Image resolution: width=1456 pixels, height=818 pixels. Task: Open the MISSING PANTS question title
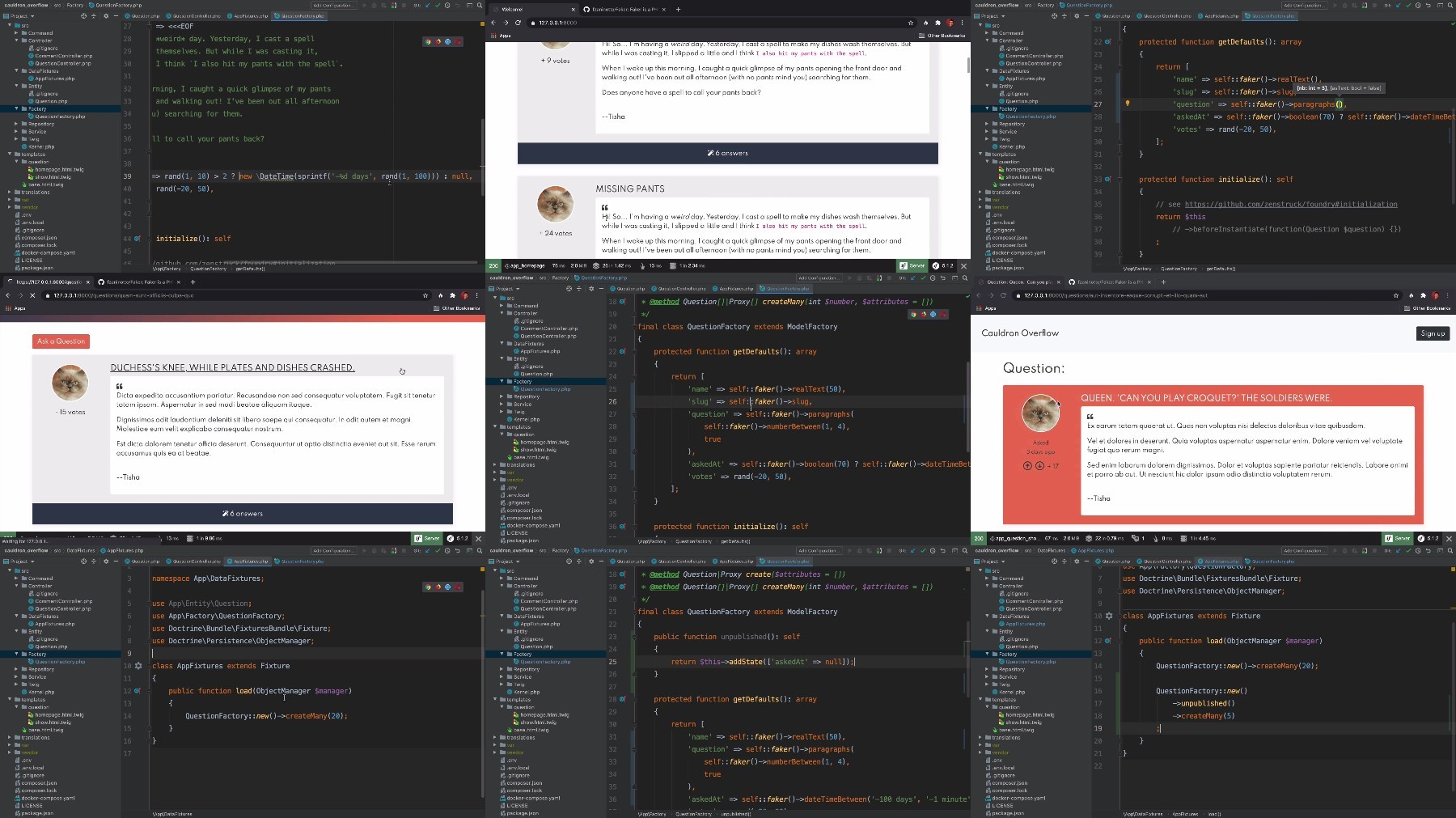click(630, 189)
